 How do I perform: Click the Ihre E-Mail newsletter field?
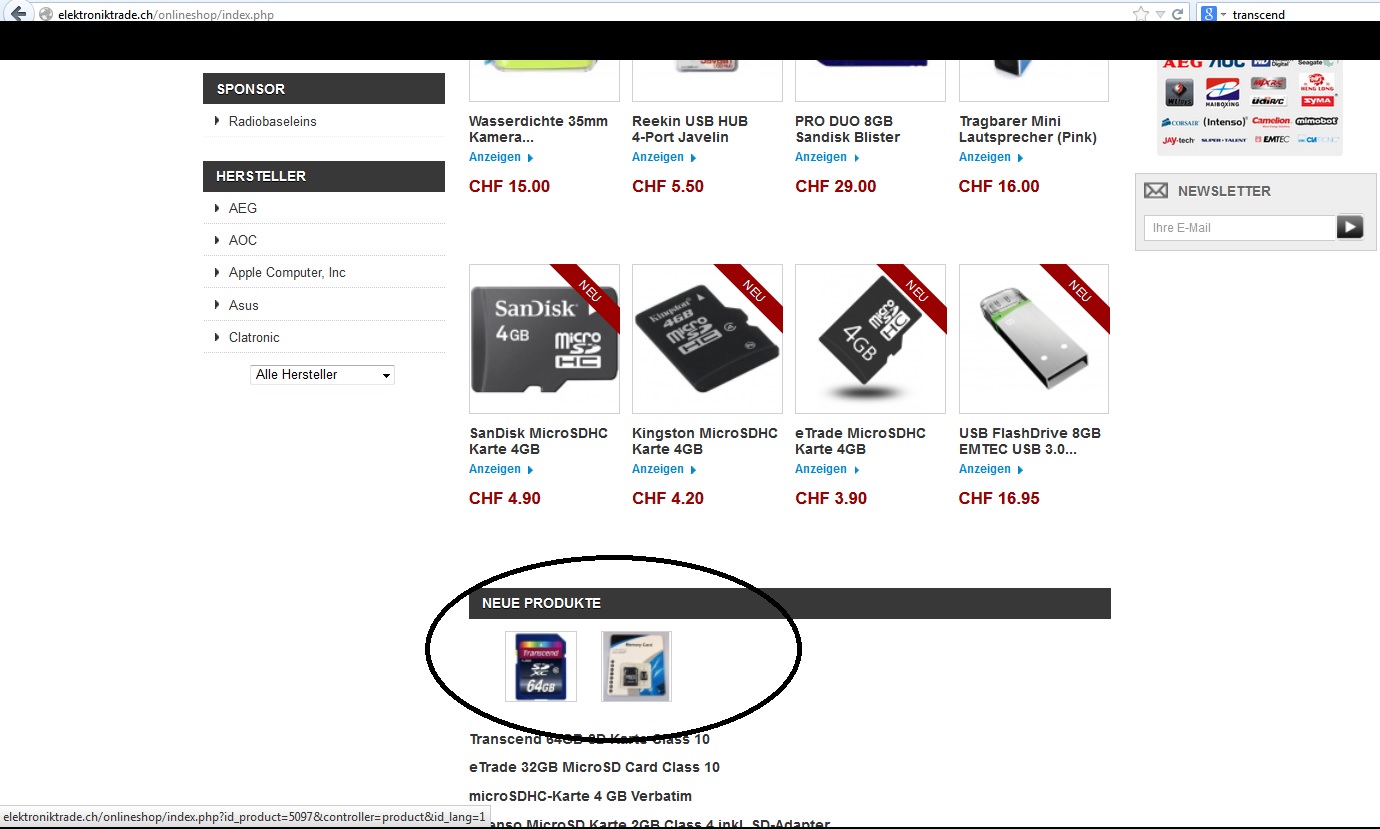point(1240,228)
